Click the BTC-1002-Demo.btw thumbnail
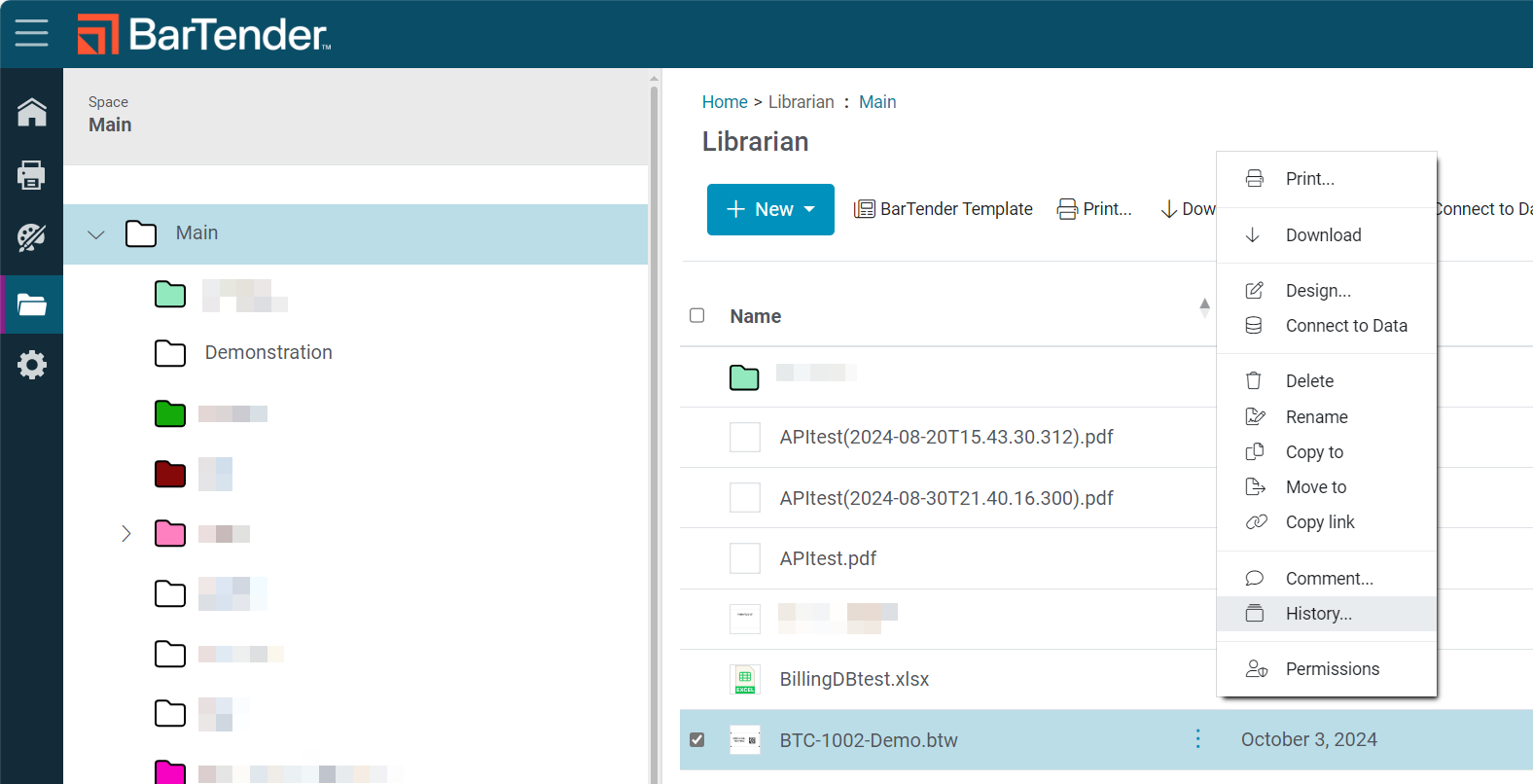The height and width of the screenshot is (784, 1533). pyautogui.click(x=745, y=739)
